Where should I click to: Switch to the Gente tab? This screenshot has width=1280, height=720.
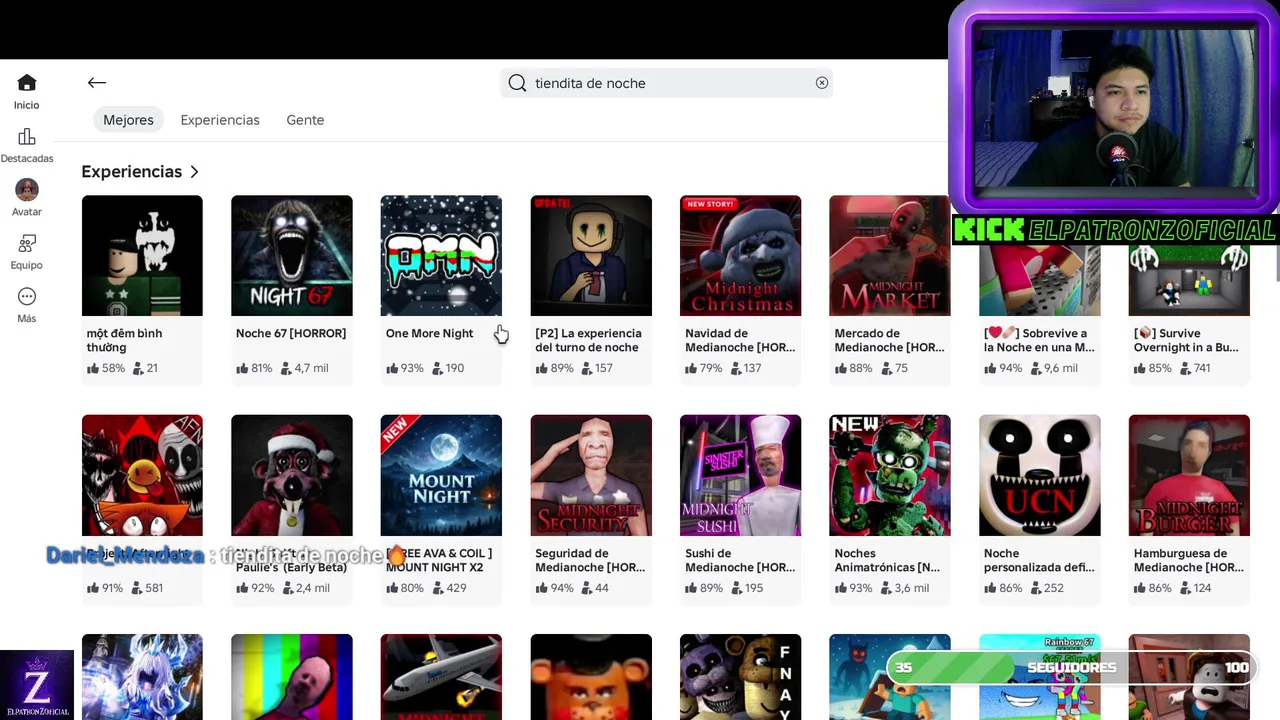click(305, 120)
